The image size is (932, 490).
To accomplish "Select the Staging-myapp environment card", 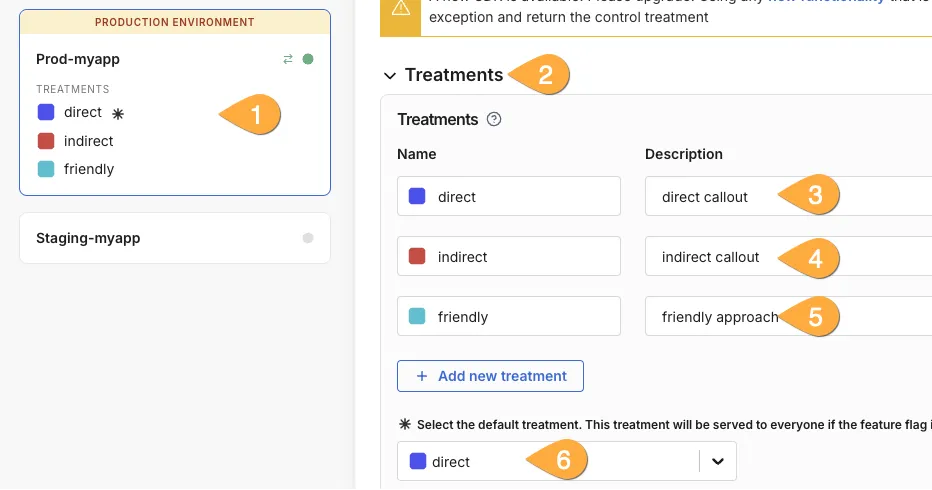I will (175, 238).
